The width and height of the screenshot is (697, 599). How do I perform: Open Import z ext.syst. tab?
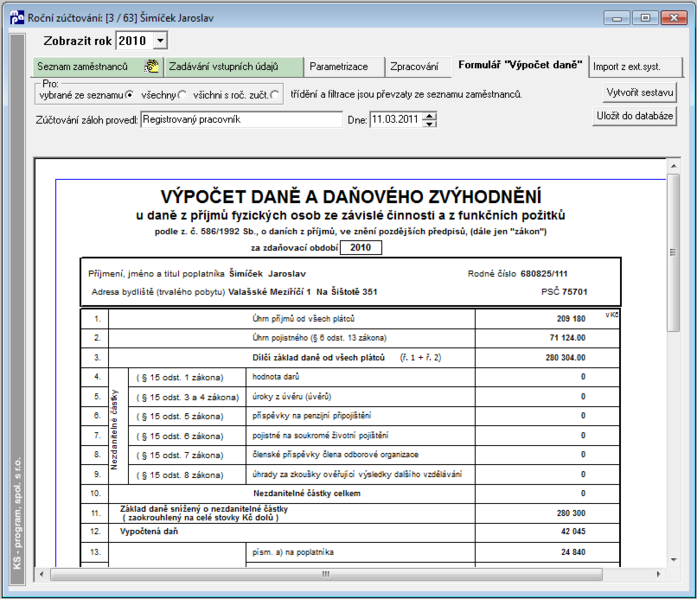tap(636, 67)
